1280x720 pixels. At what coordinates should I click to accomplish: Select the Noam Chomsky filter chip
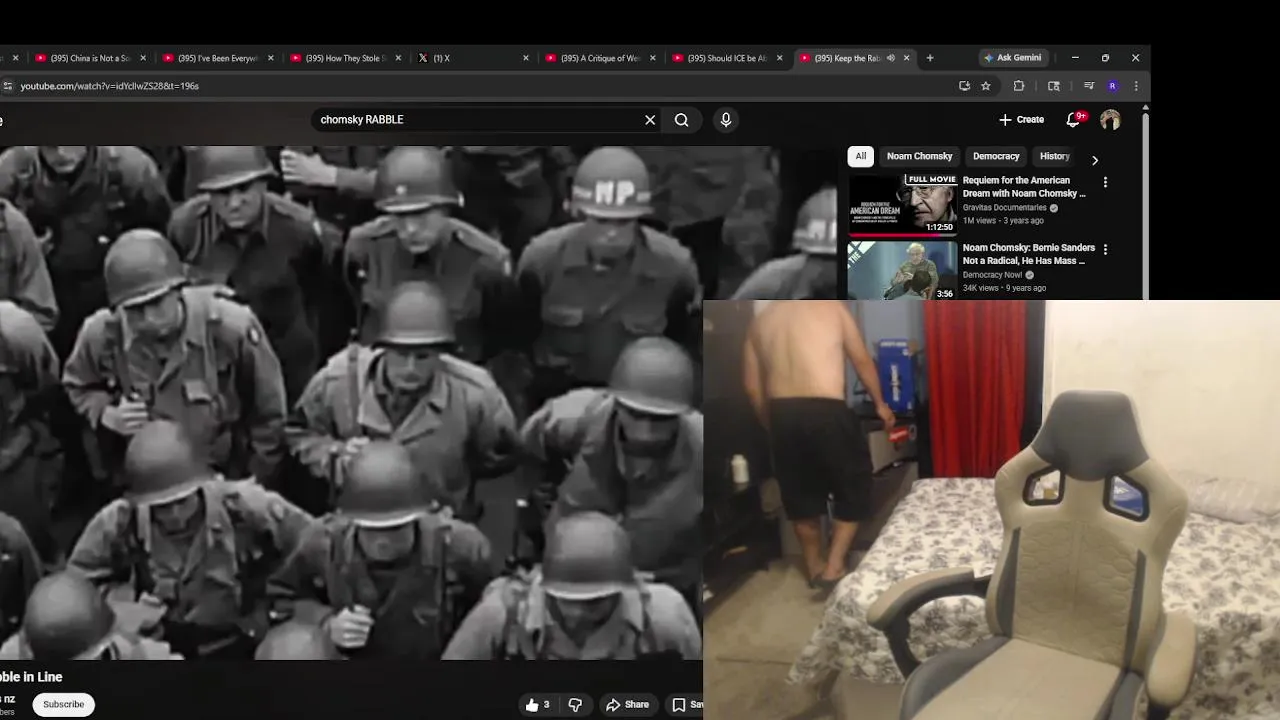coord(919,156)
